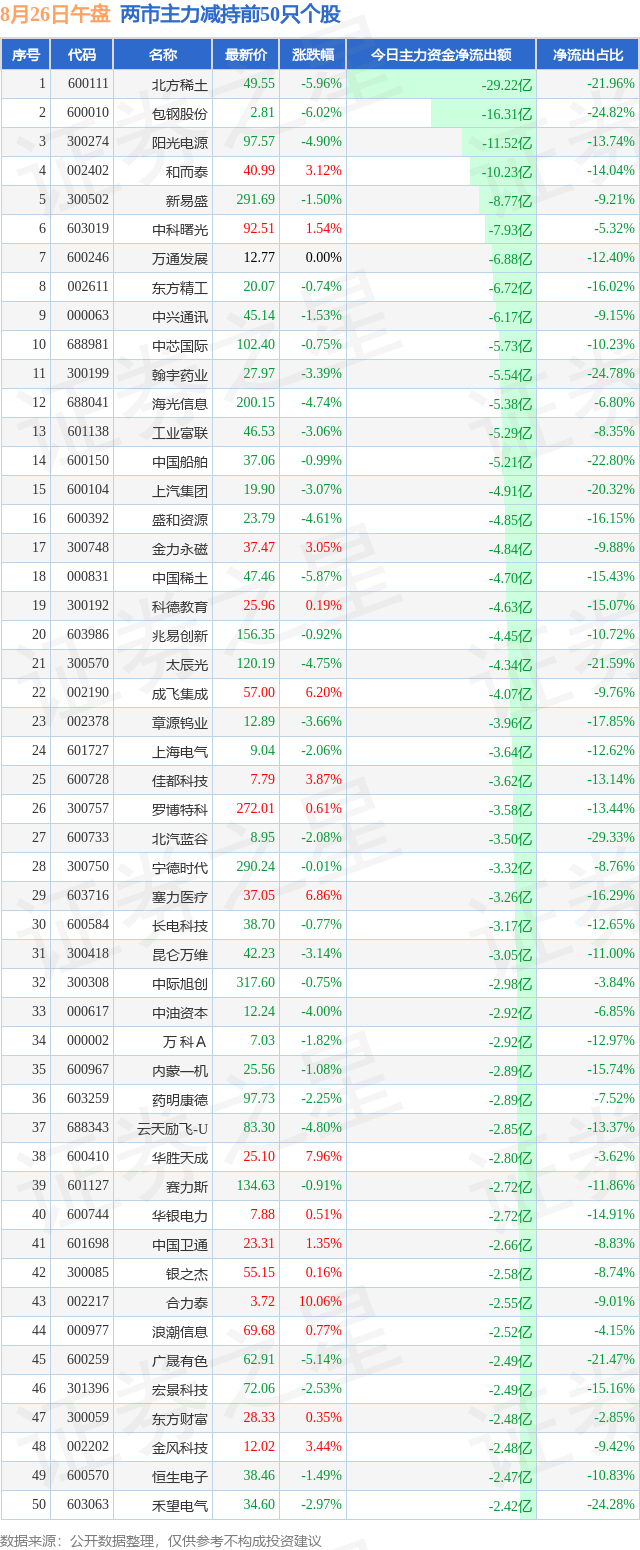Click the 名称 column header
The height and width of the screenshot is (1550, 640).
(x=163, y=55)
